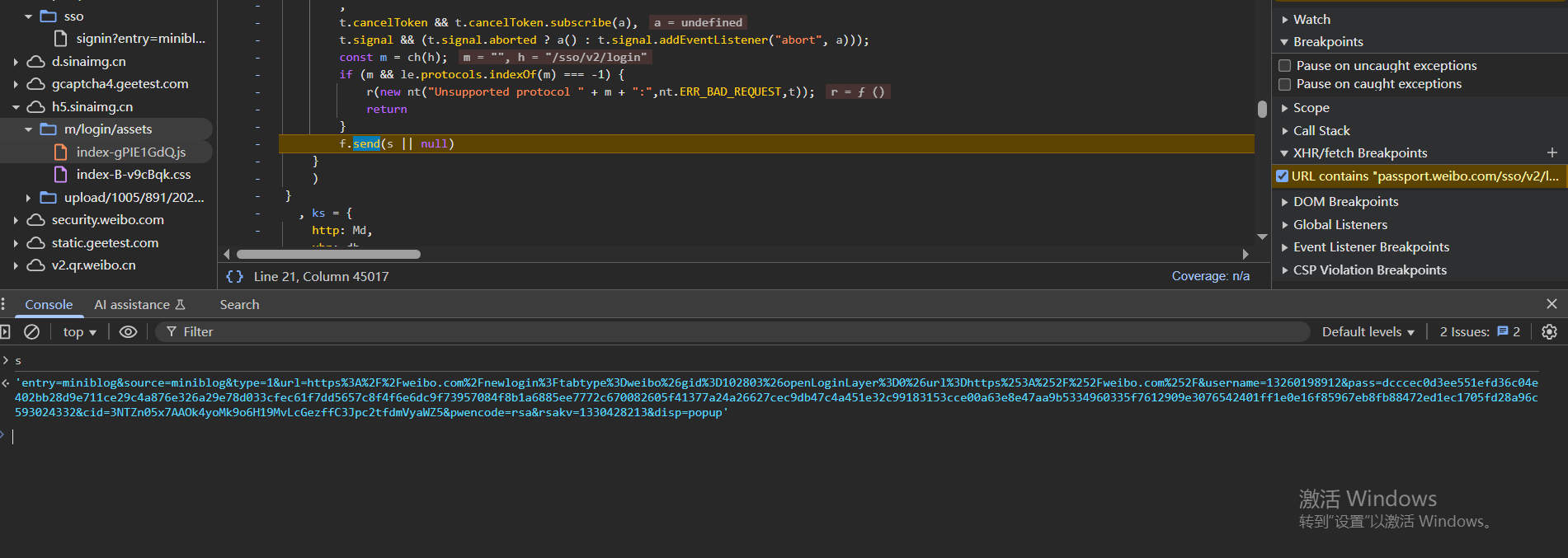Open the top context selector dropdown
1568x558 pixels.
79,332
